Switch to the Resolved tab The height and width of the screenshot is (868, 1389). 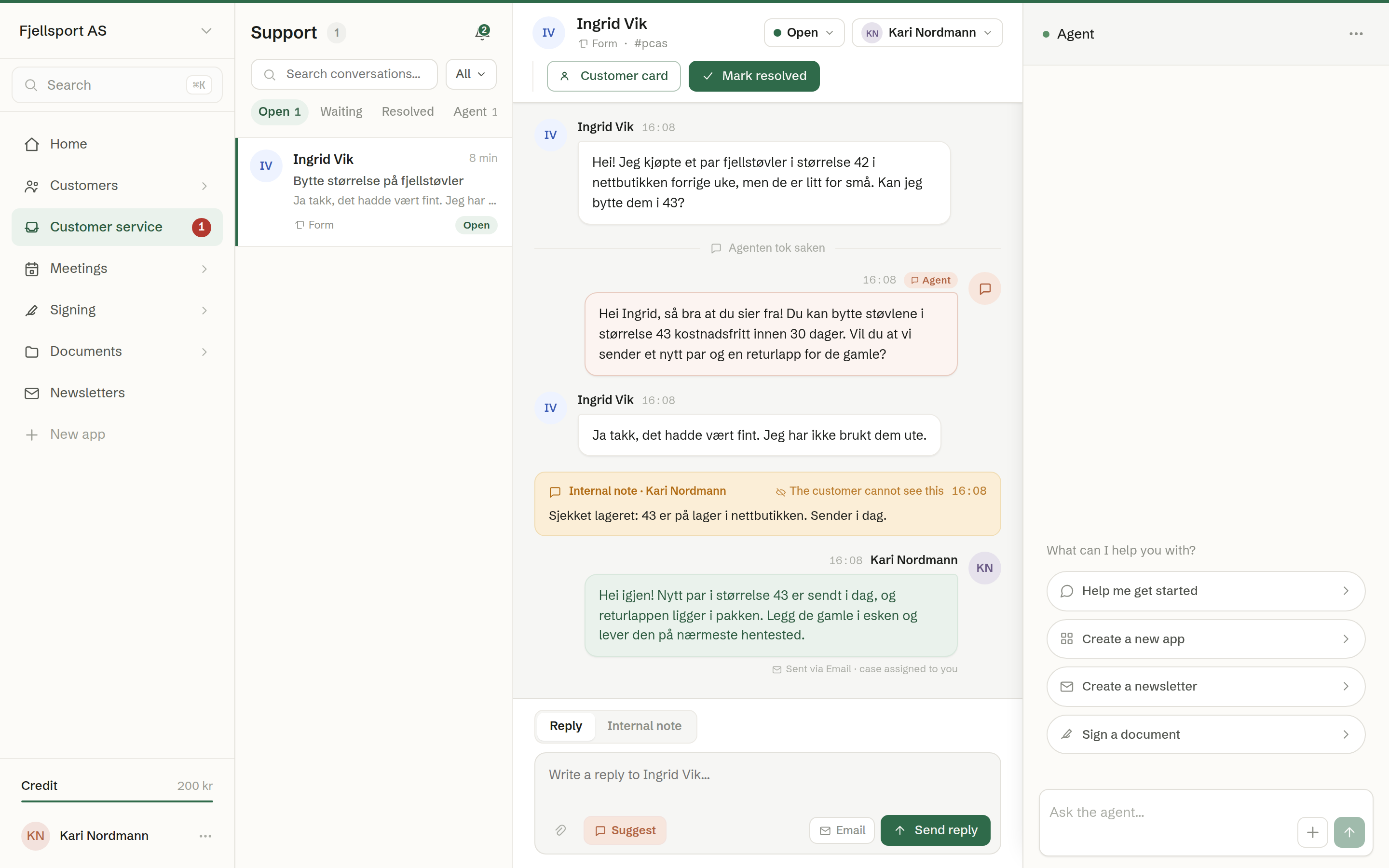[x=408, y=112]
